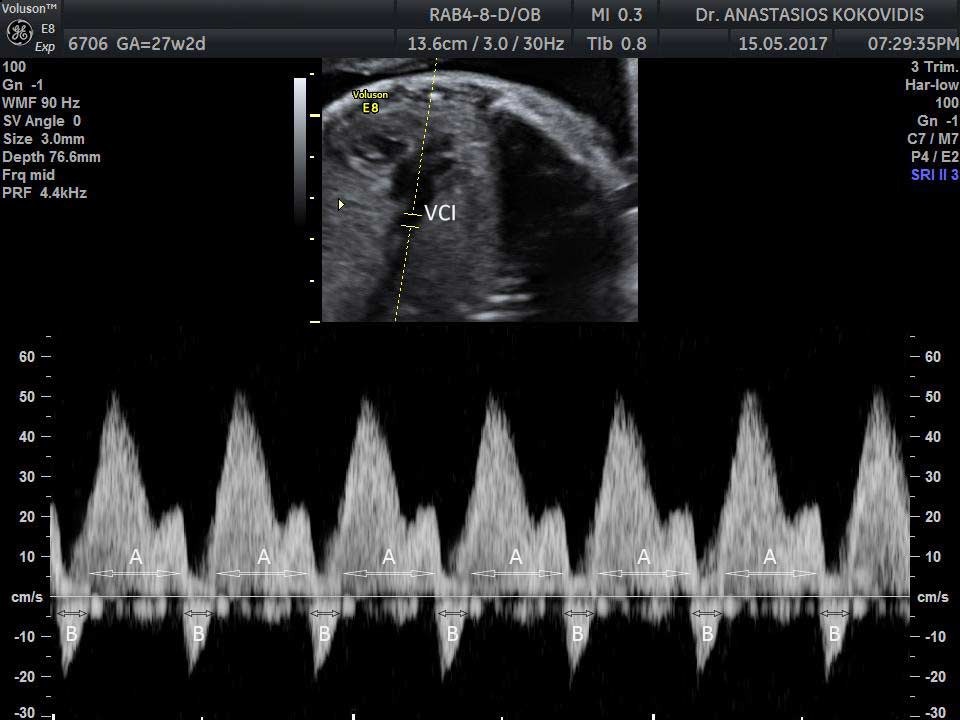This screenshot has height=720, width=960.
Task: Select the triangular focus marker beside the scan
Action: click(x=341, y=204)
